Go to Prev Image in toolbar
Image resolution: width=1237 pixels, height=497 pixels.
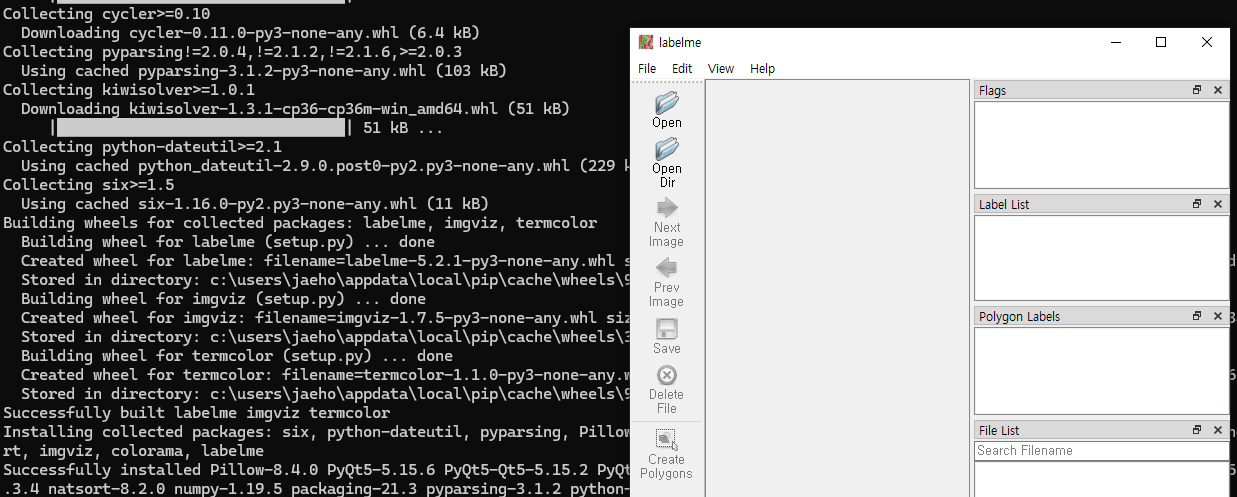pos(667,282)
